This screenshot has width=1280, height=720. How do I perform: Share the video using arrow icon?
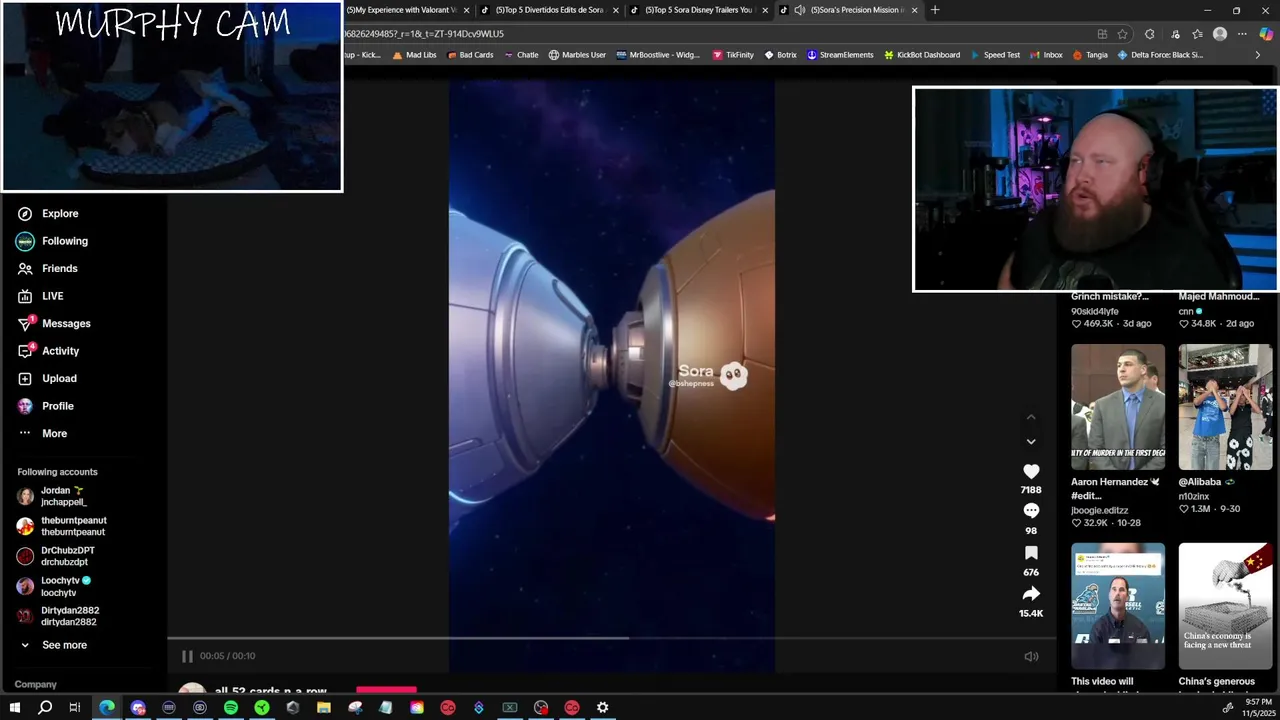click(1031, 594)
